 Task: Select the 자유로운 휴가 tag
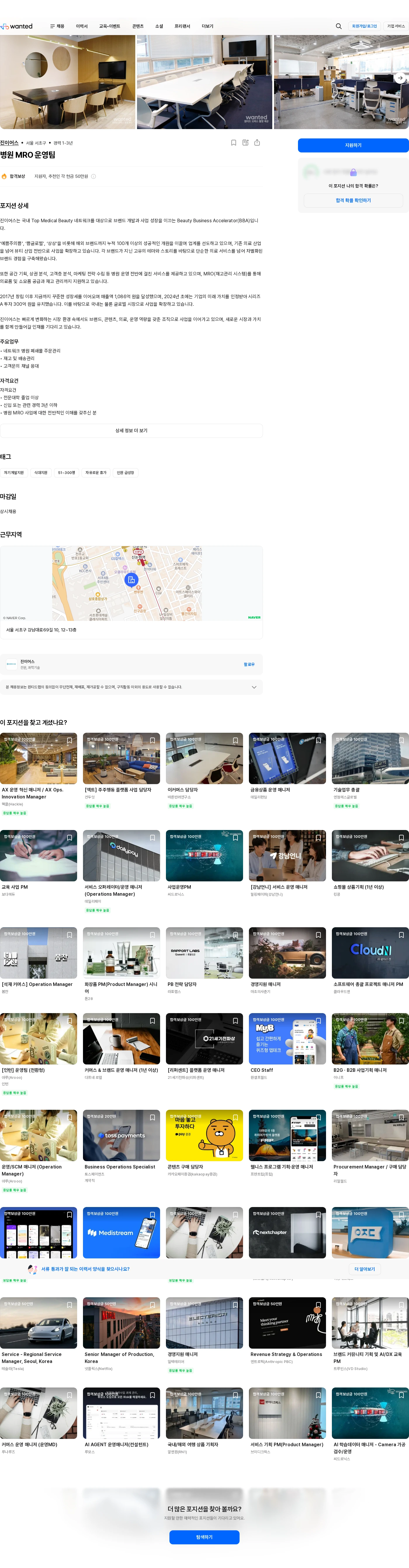tap(96, 472)
